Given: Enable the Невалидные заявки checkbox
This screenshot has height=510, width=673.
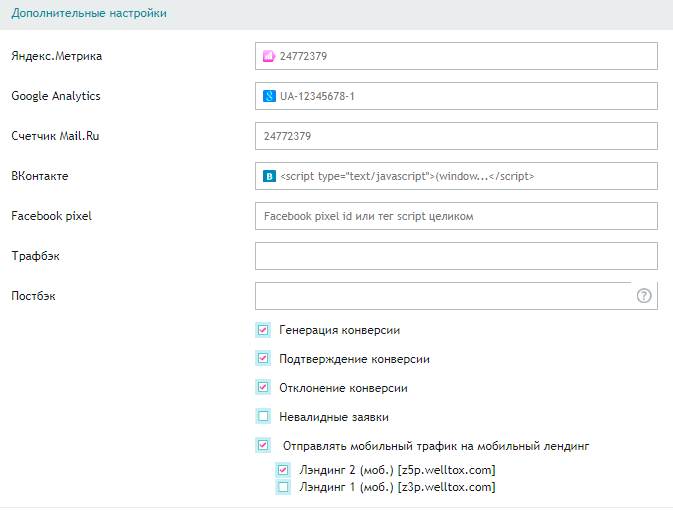Looking at the screenshot, I should pos(263,416).
